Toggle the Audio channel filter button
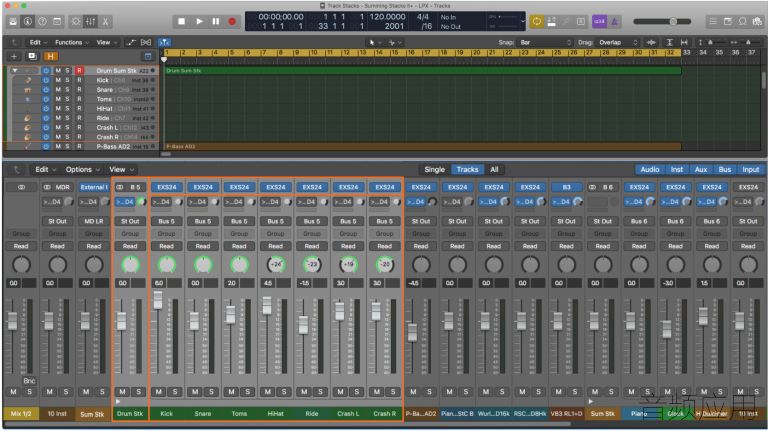Viewport: 768px width, 431px height. [x=649, y=169]
